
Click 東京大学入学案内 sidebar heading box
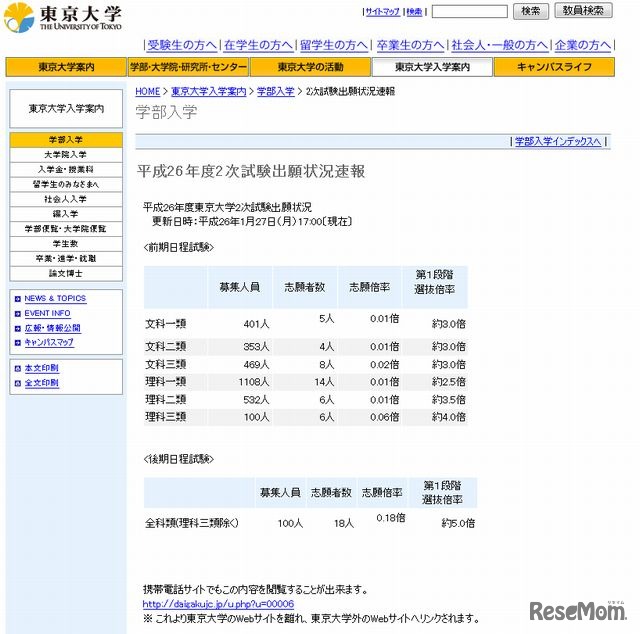click(x=66, y=109)
